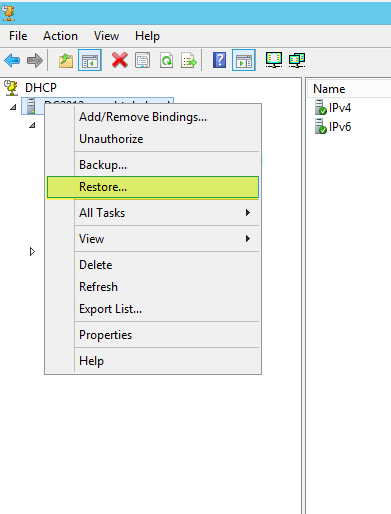Click the Up one level folder icon
This screenshot has width=391, height=514.
tap(66, 60)
